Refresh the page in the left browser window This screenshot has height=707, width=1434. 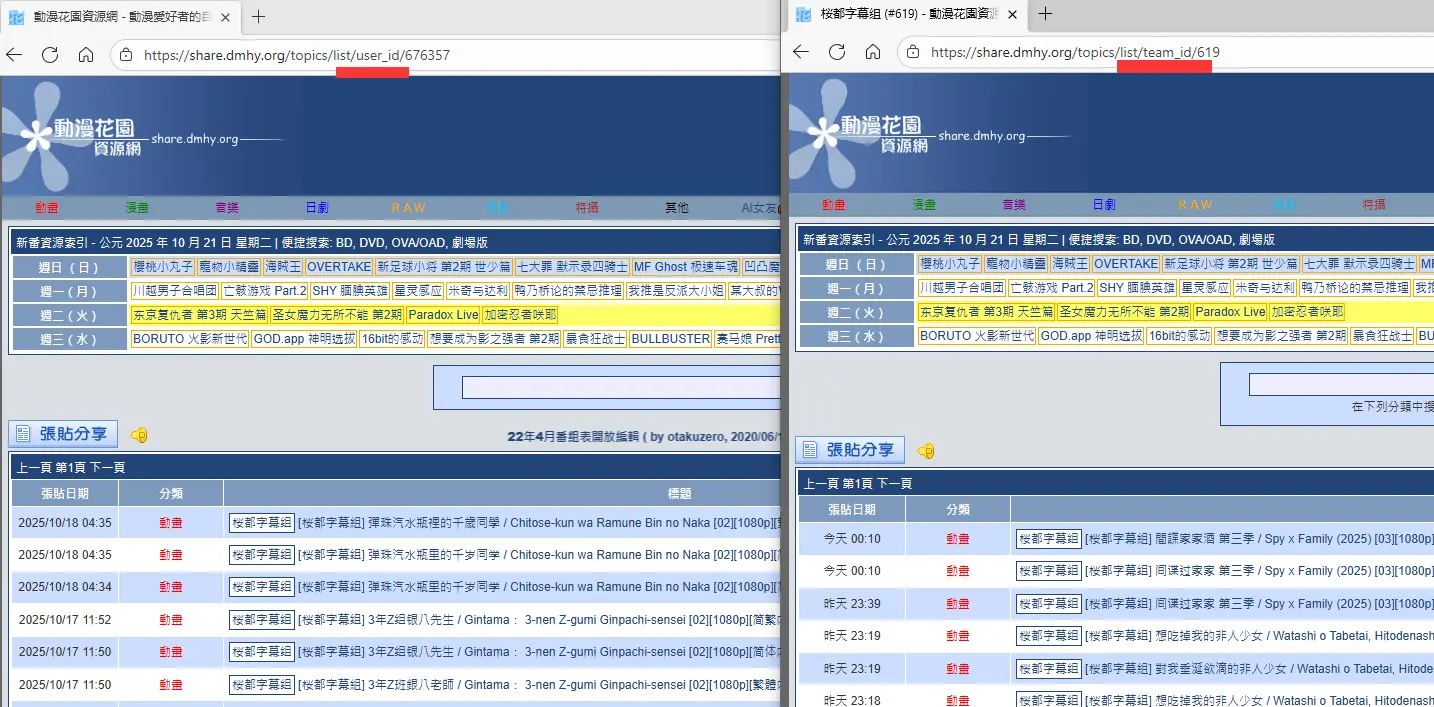[x=50, y=55]
